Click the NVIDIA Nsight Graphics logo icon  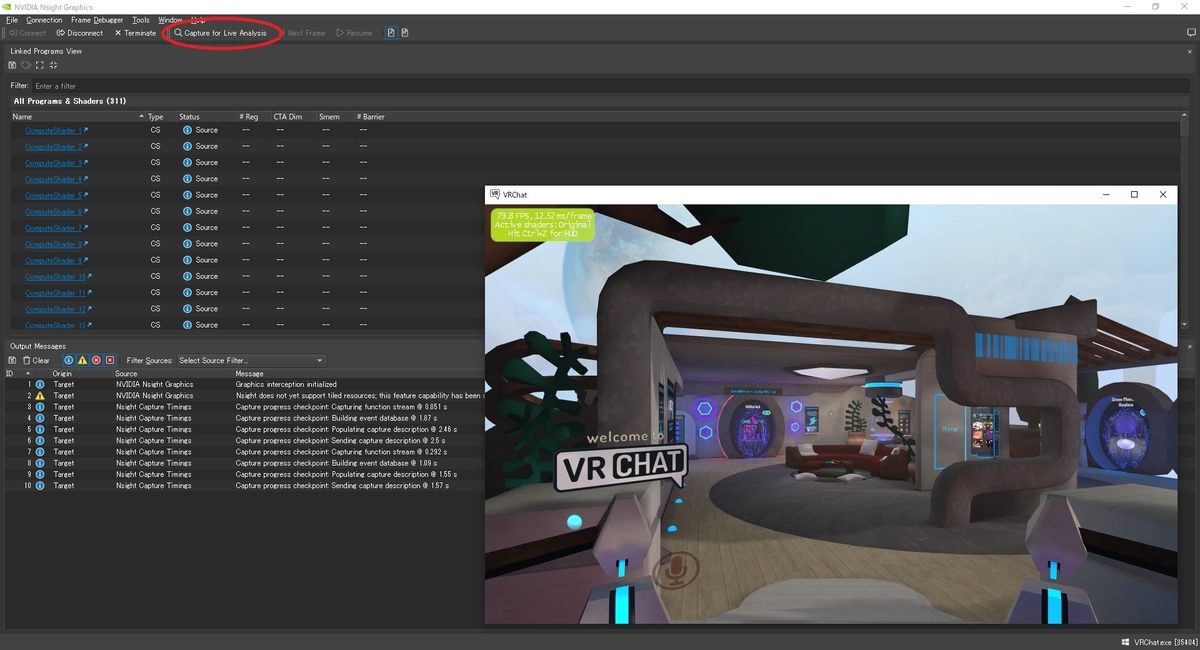pyautogui.click(x=8, y=6)
